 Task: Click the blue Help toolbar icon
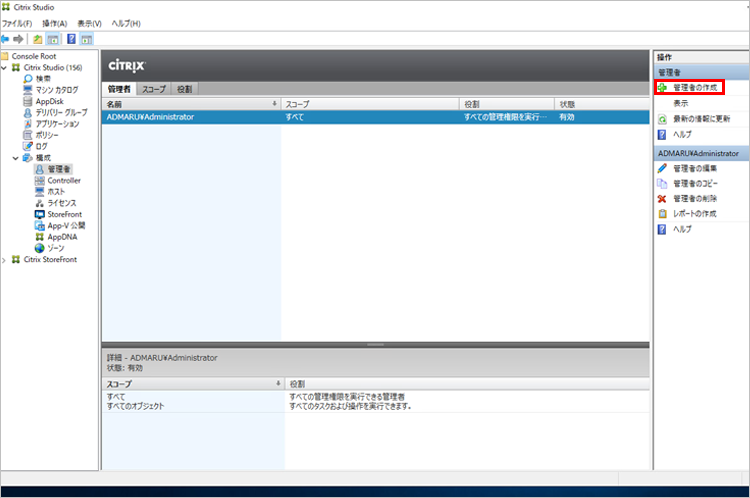tap(71, 39)
